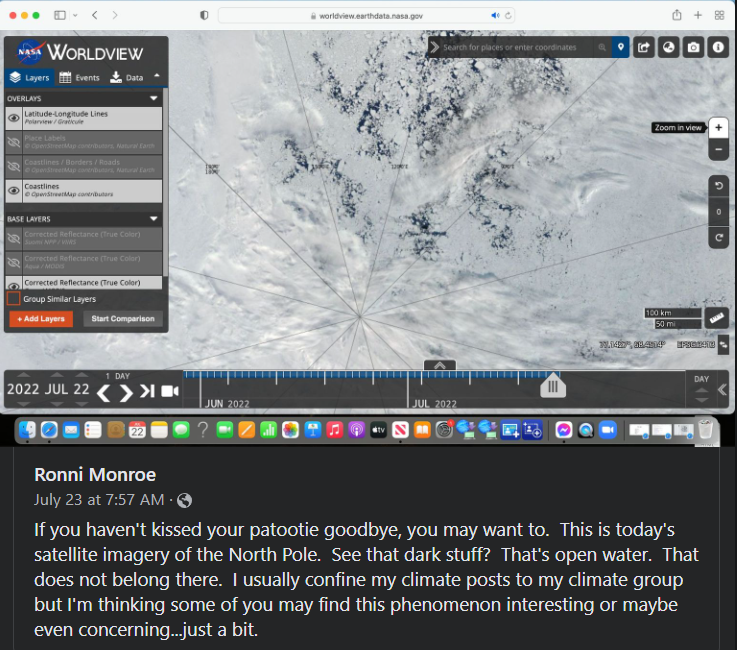
Task: Open the measure ruler tool
Action: pyautogui.click(x=717, y=318)
